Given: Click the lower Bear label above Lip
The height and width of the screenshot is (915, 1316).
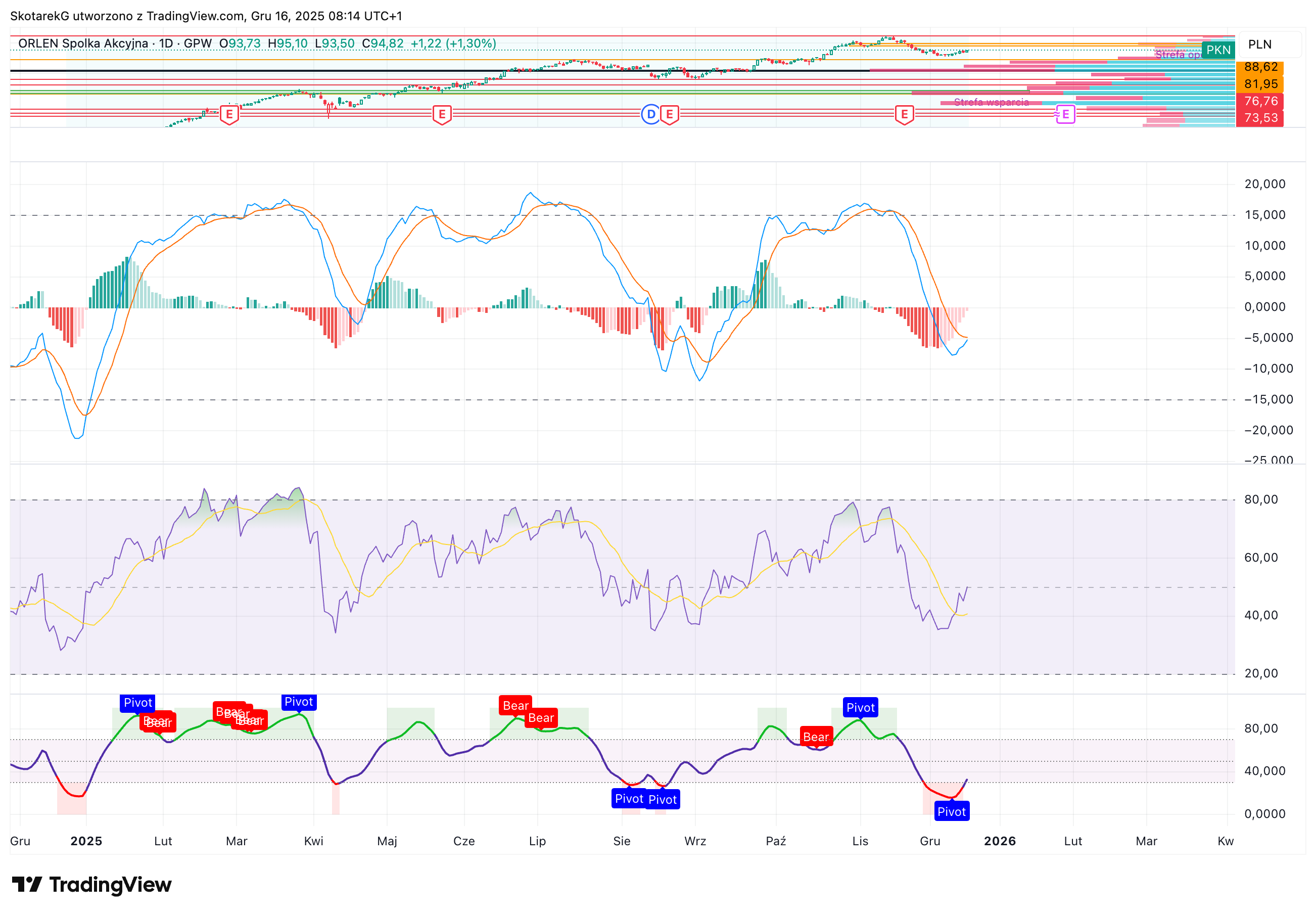Looking at the screenshot, I should pyautogui.click(x=541, y=718).
